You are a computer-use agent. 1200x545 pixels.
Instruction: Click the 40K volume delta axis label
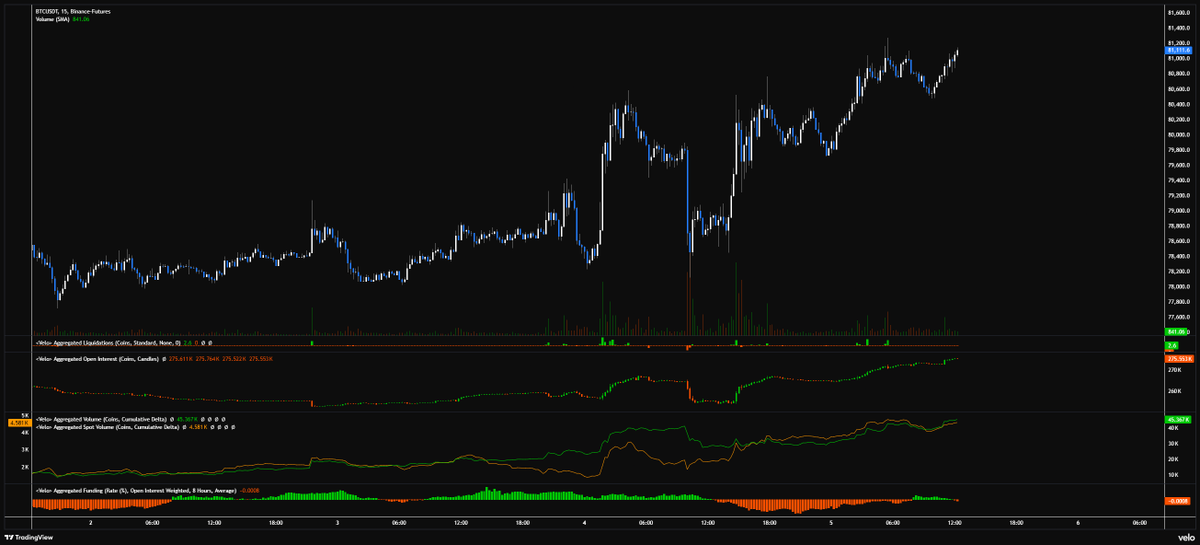point(1173,429)
